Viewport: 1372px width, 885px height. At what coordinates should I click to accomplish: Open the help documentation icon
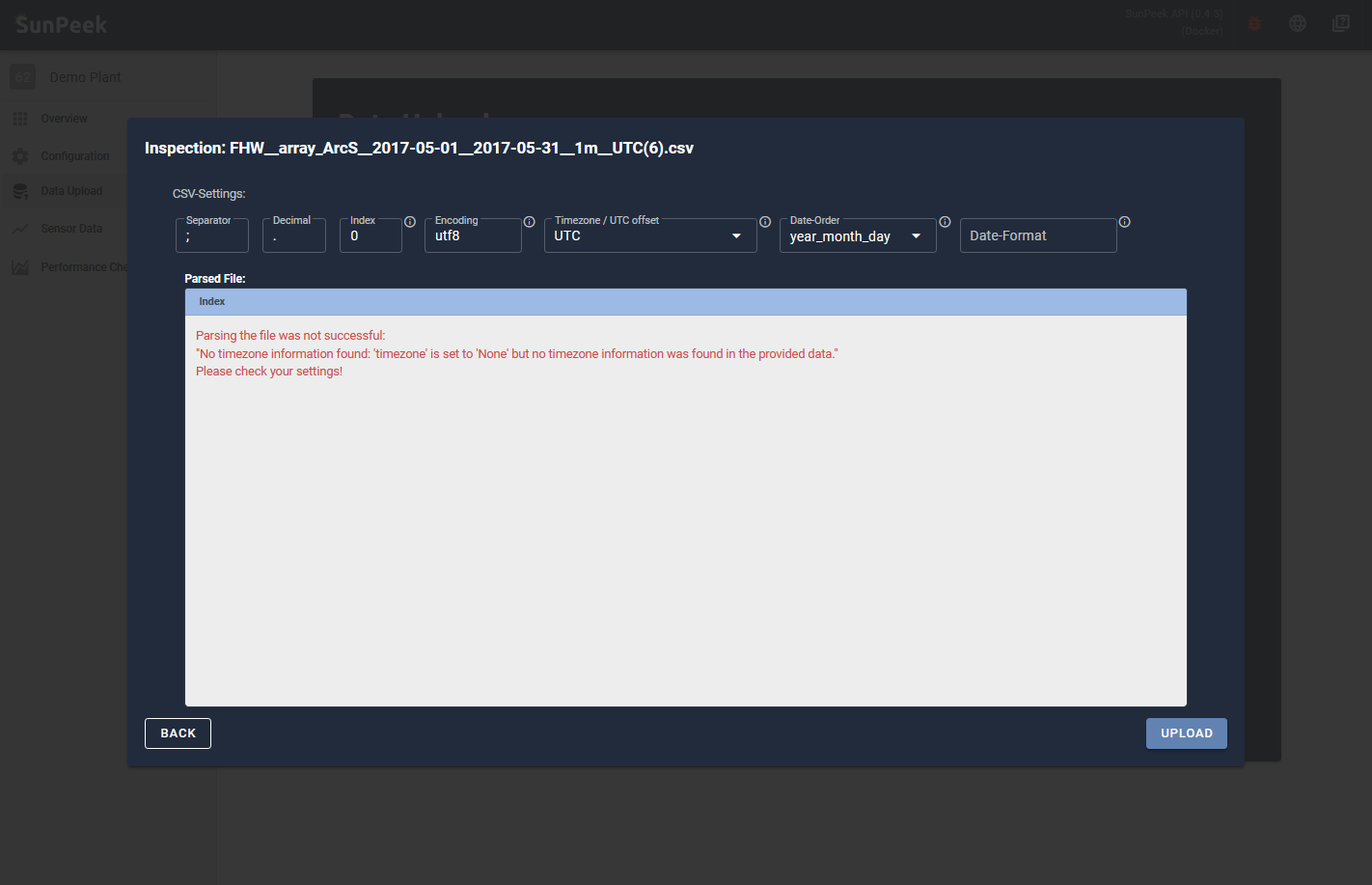click(1341, 23)
